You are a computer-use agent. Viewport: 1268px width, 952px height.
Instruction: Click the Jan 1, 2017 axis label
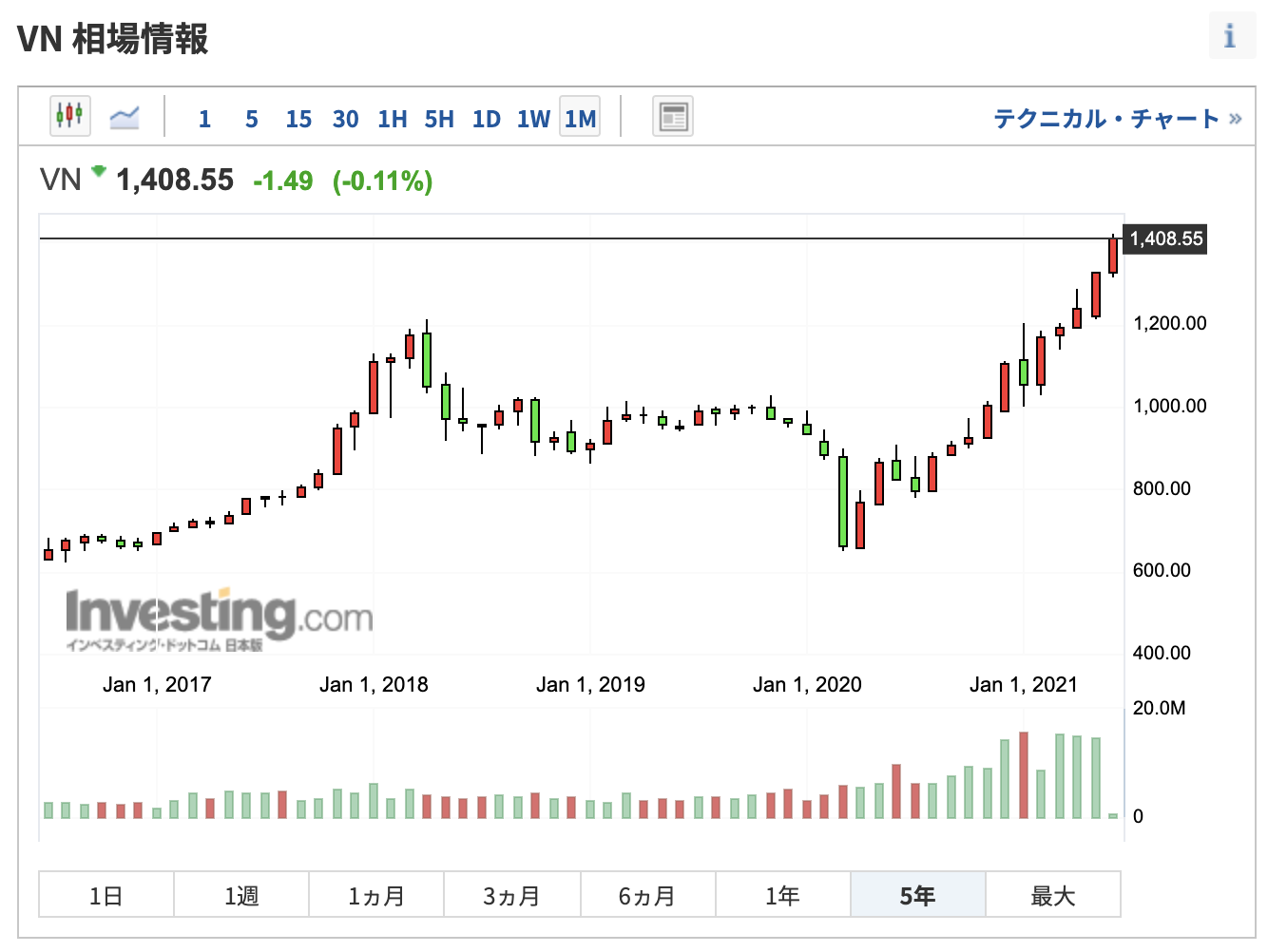point(157,684)
